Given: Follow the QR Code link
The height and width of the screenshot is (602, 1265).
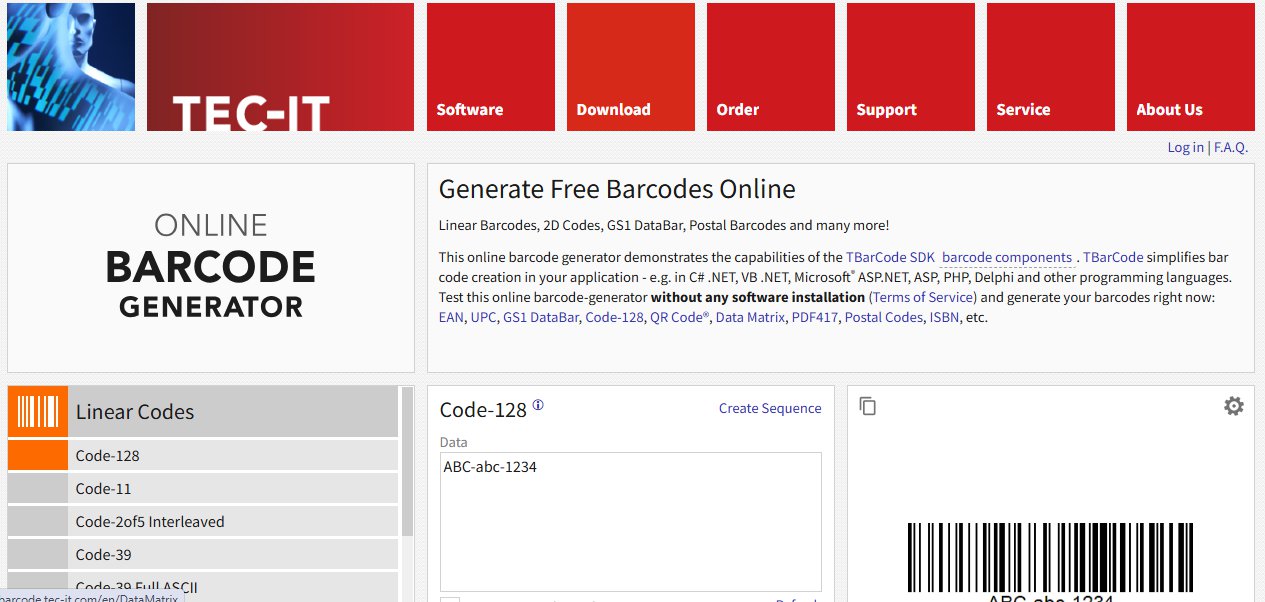Looking at the screenshot, I should point(678,317).
